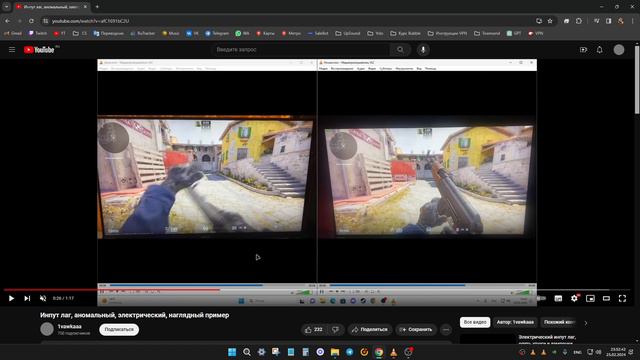Bookmark this page with the star icon

tap(550, 21)
